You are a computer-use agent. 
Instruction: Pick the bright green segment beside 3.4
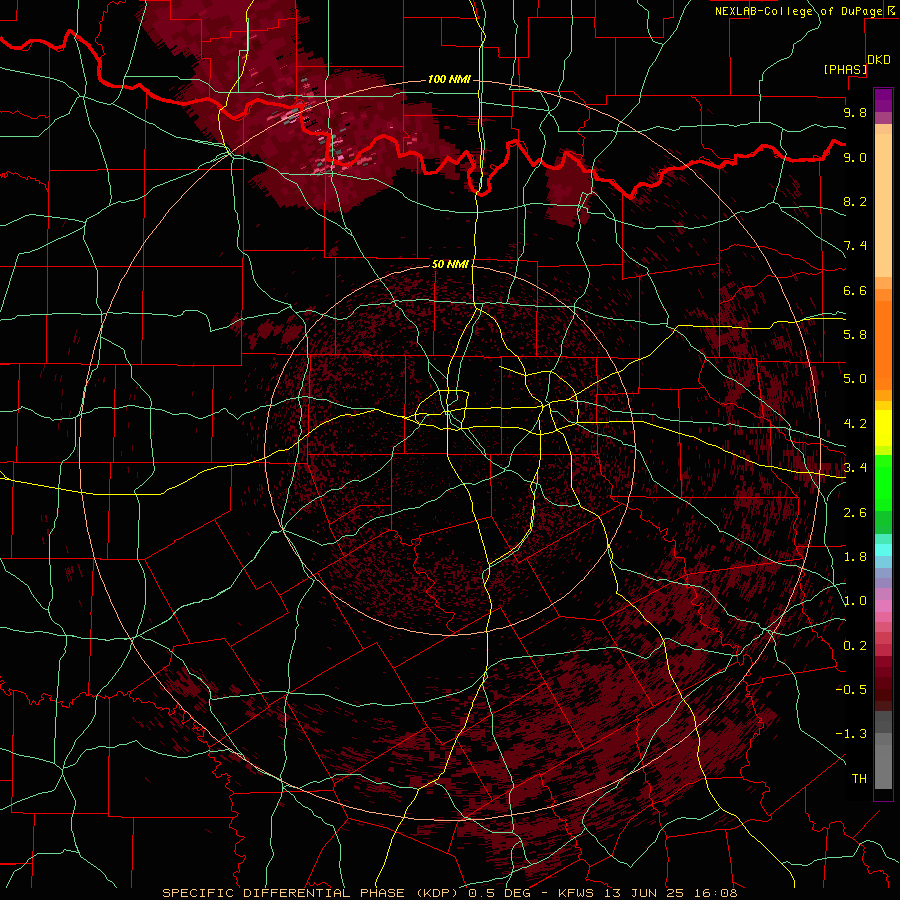coord(883,483)
